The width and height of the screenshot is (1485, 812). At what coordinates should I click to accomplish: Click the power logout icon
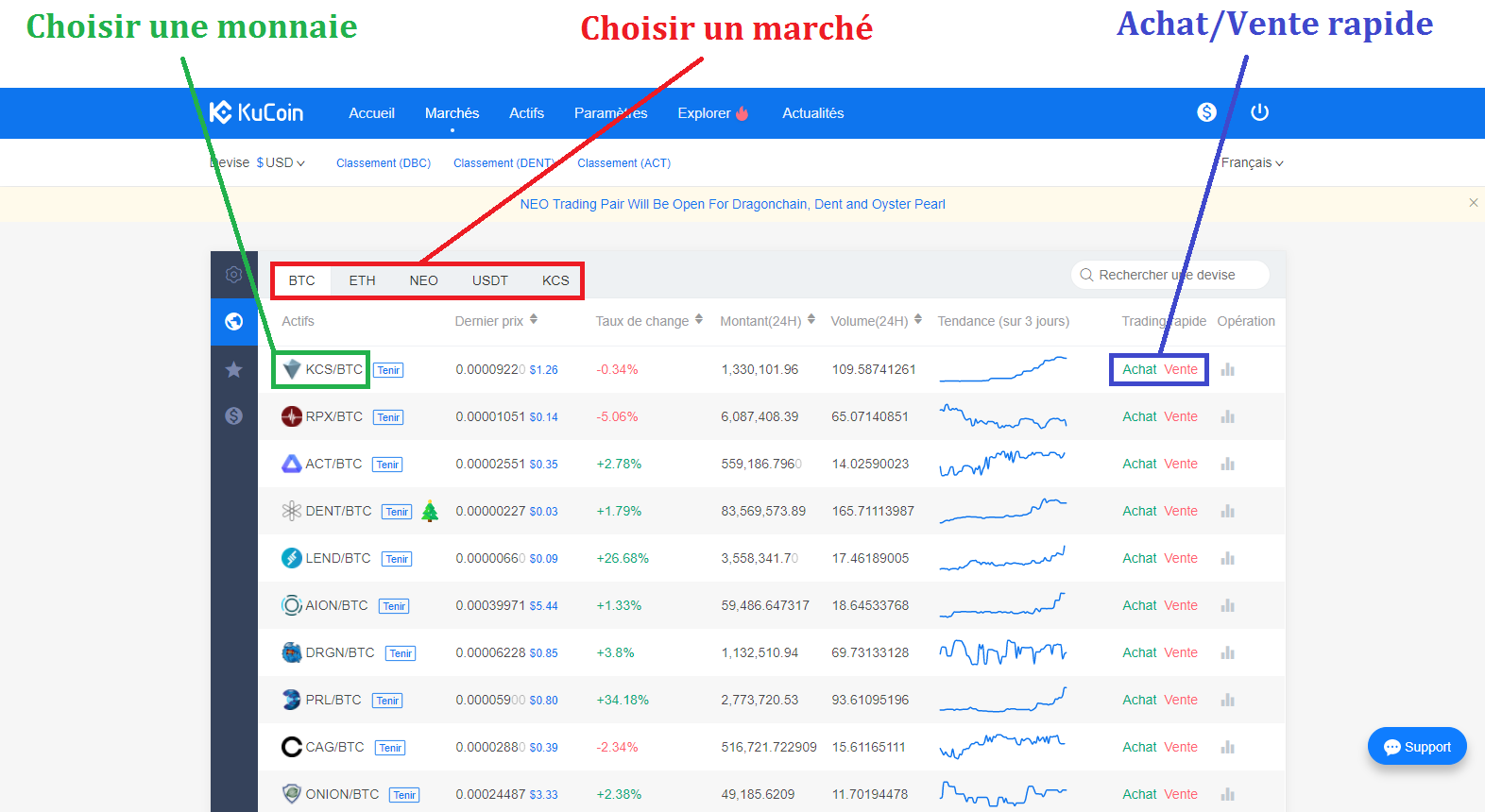(1259, 112)
